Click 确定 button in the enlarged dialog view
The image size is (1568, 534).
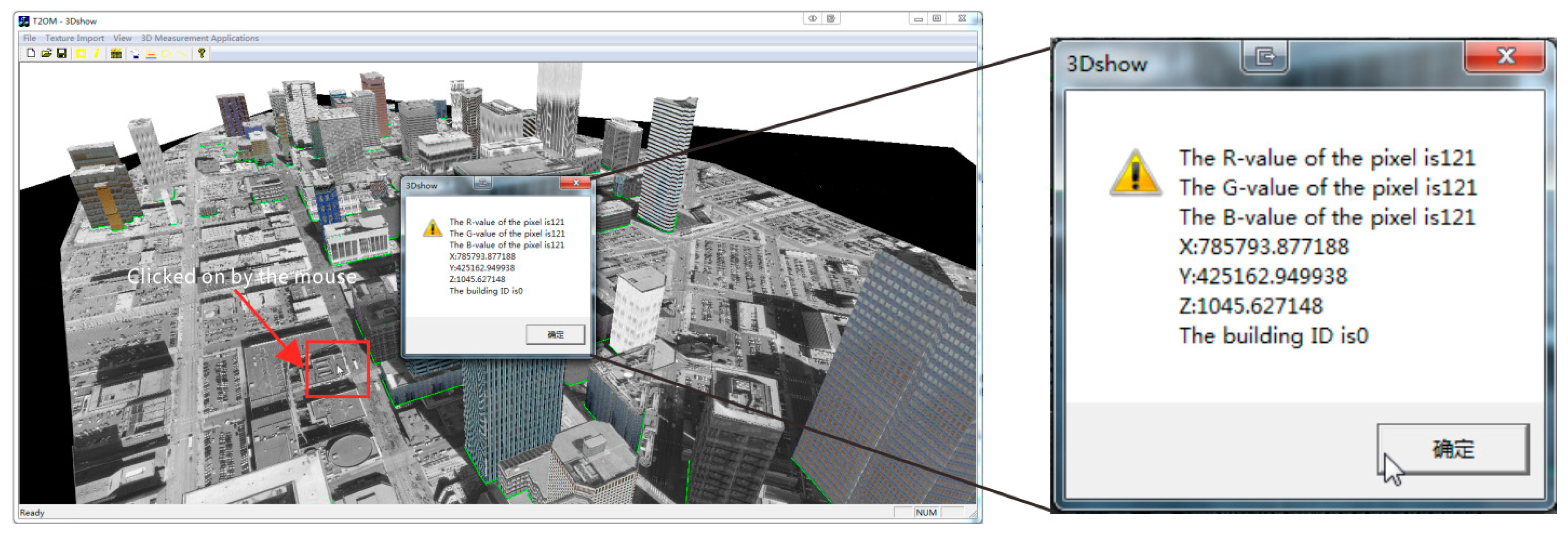pyautogui.click(x=1453, y=449)
